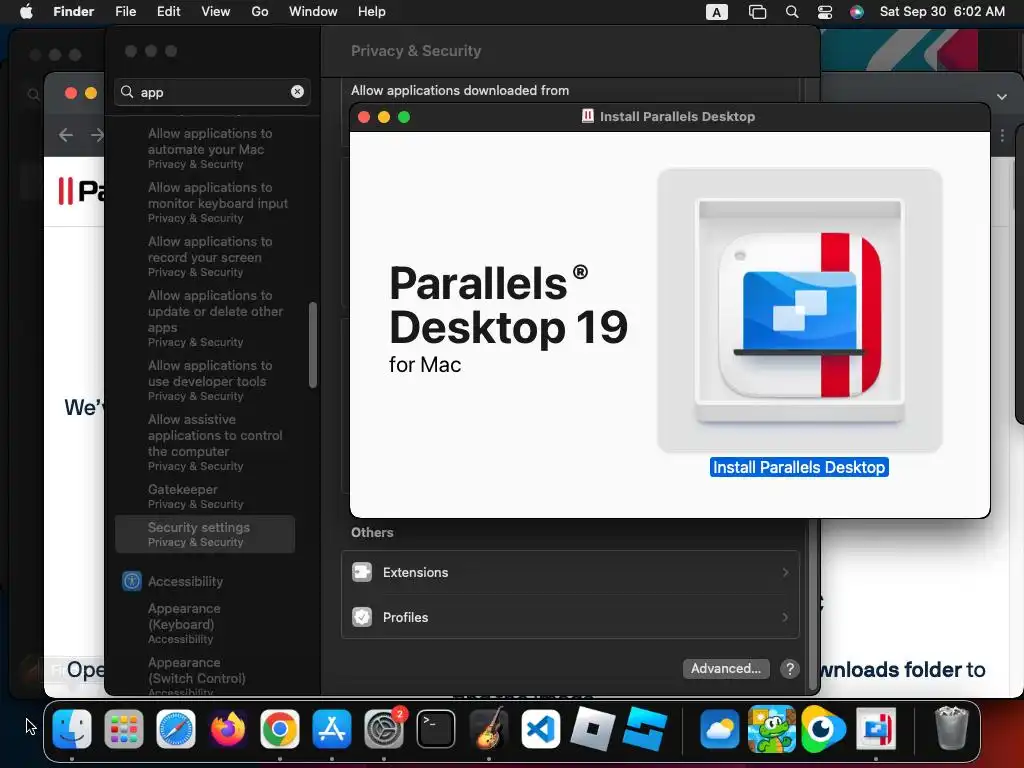Open the Finder menu
The image size is (1024, 768).
point(73,12)
